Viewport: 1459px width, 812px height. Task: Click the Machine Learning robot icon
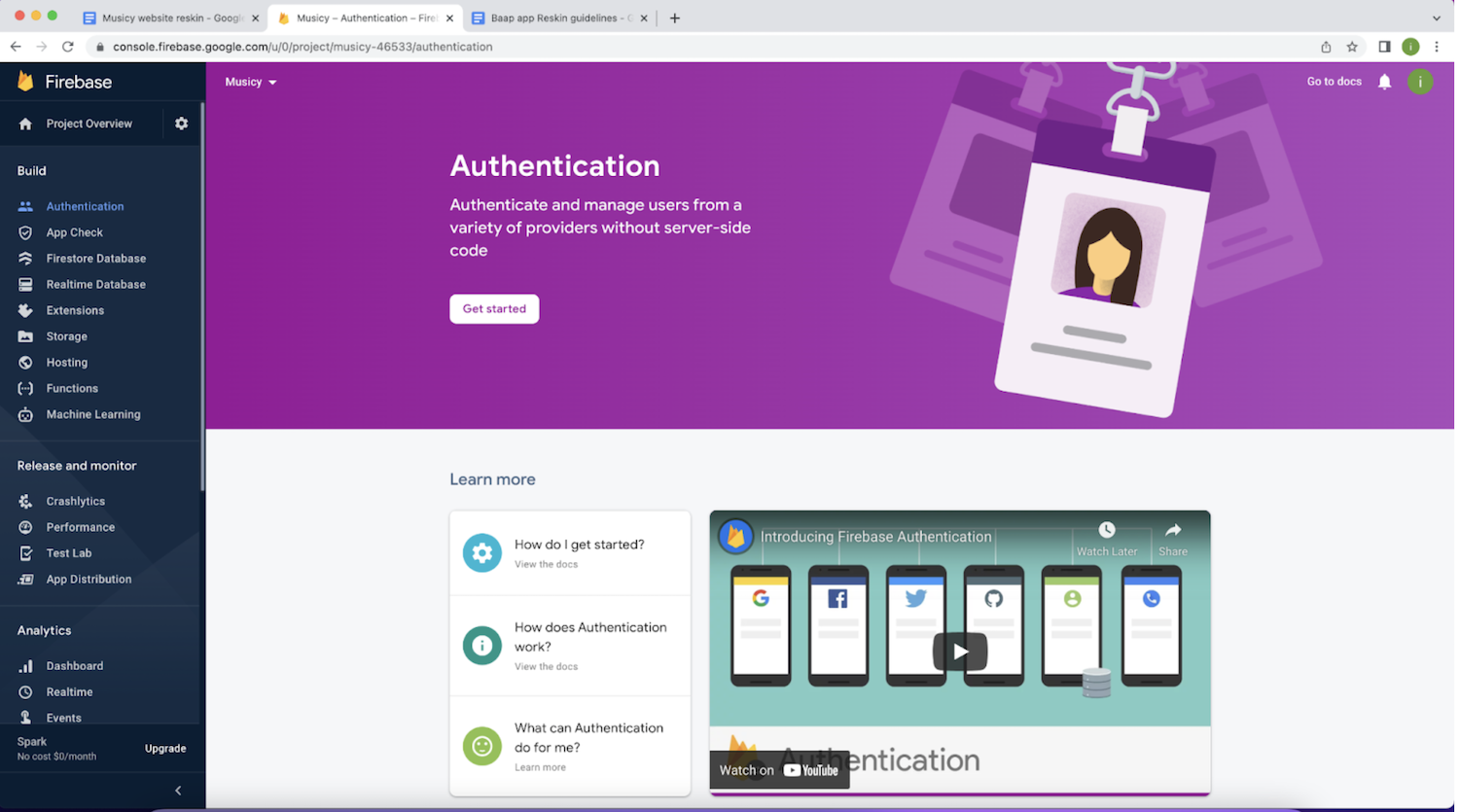25,414
